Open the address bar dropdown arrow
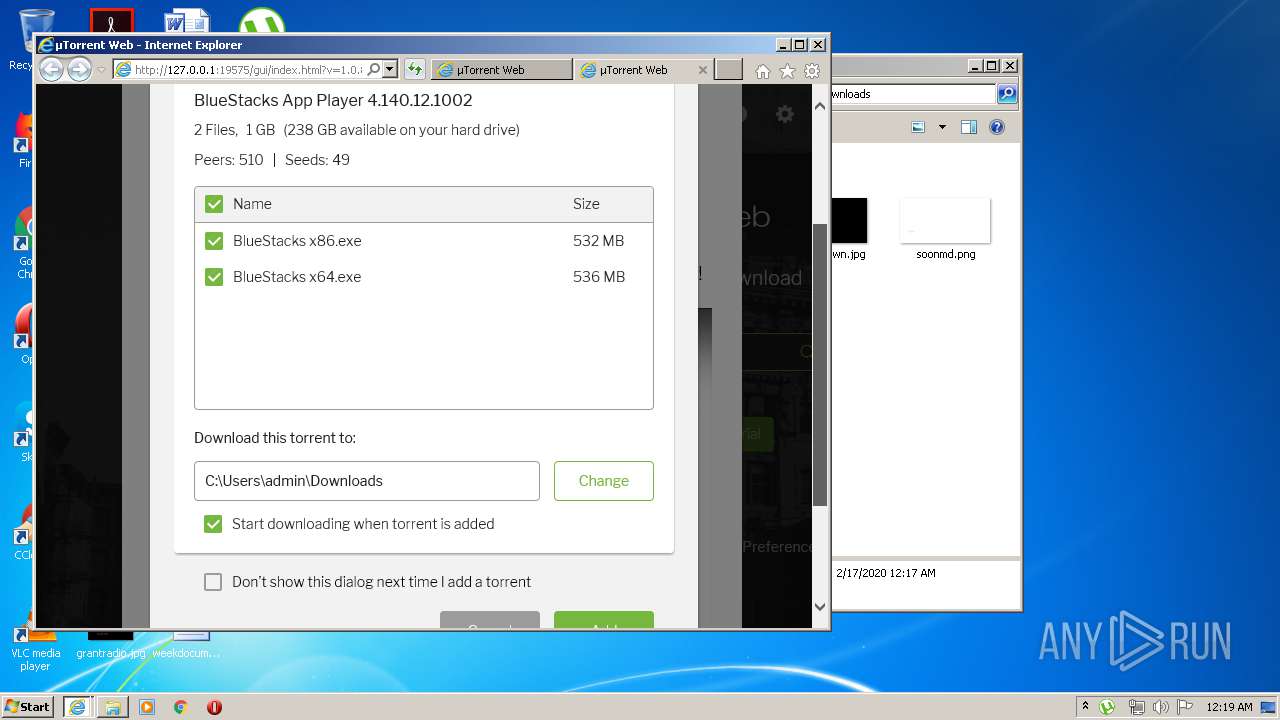 390,69
